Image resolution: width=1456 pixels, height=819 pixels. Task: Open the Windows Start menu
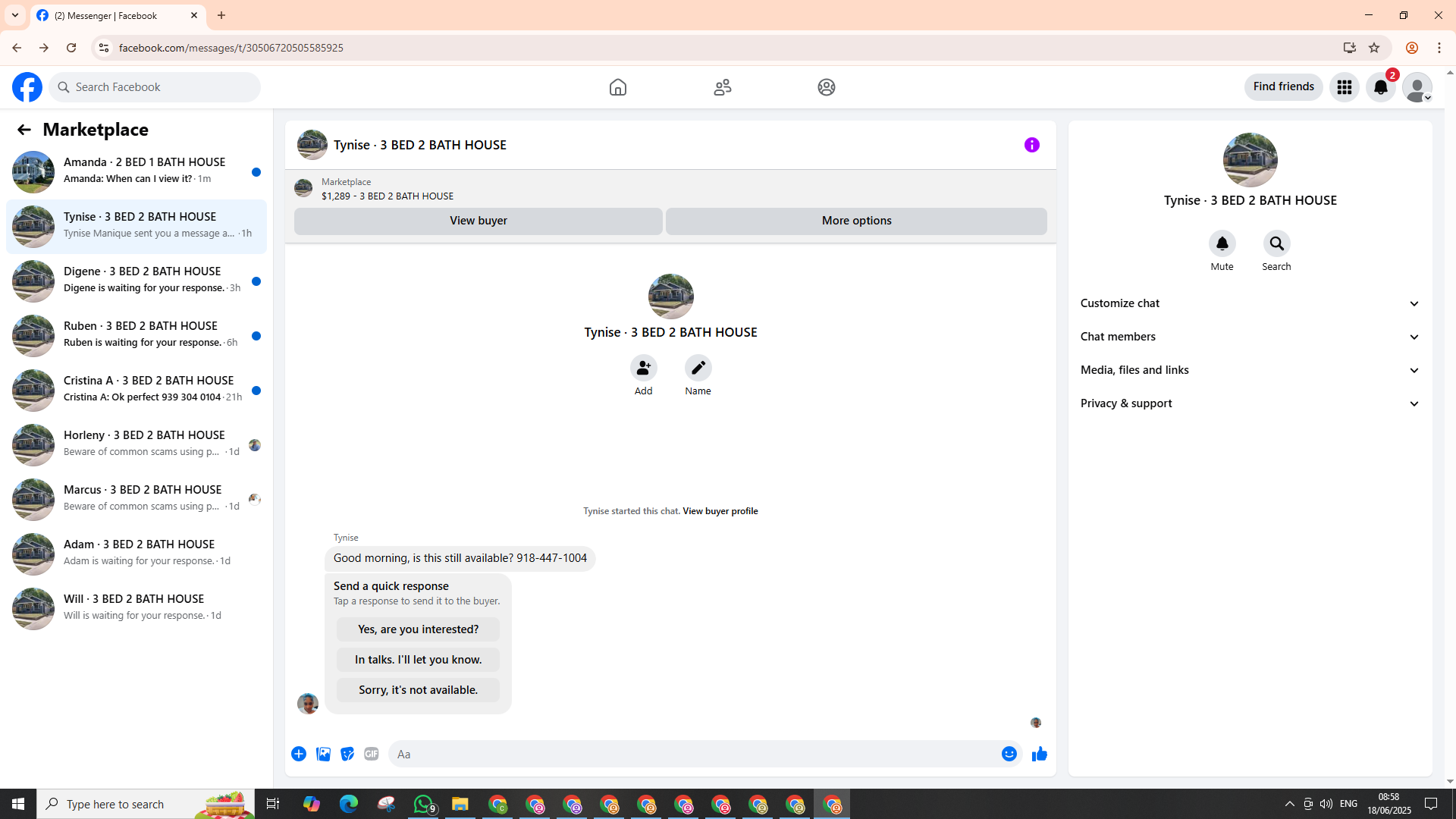[18, 804]
